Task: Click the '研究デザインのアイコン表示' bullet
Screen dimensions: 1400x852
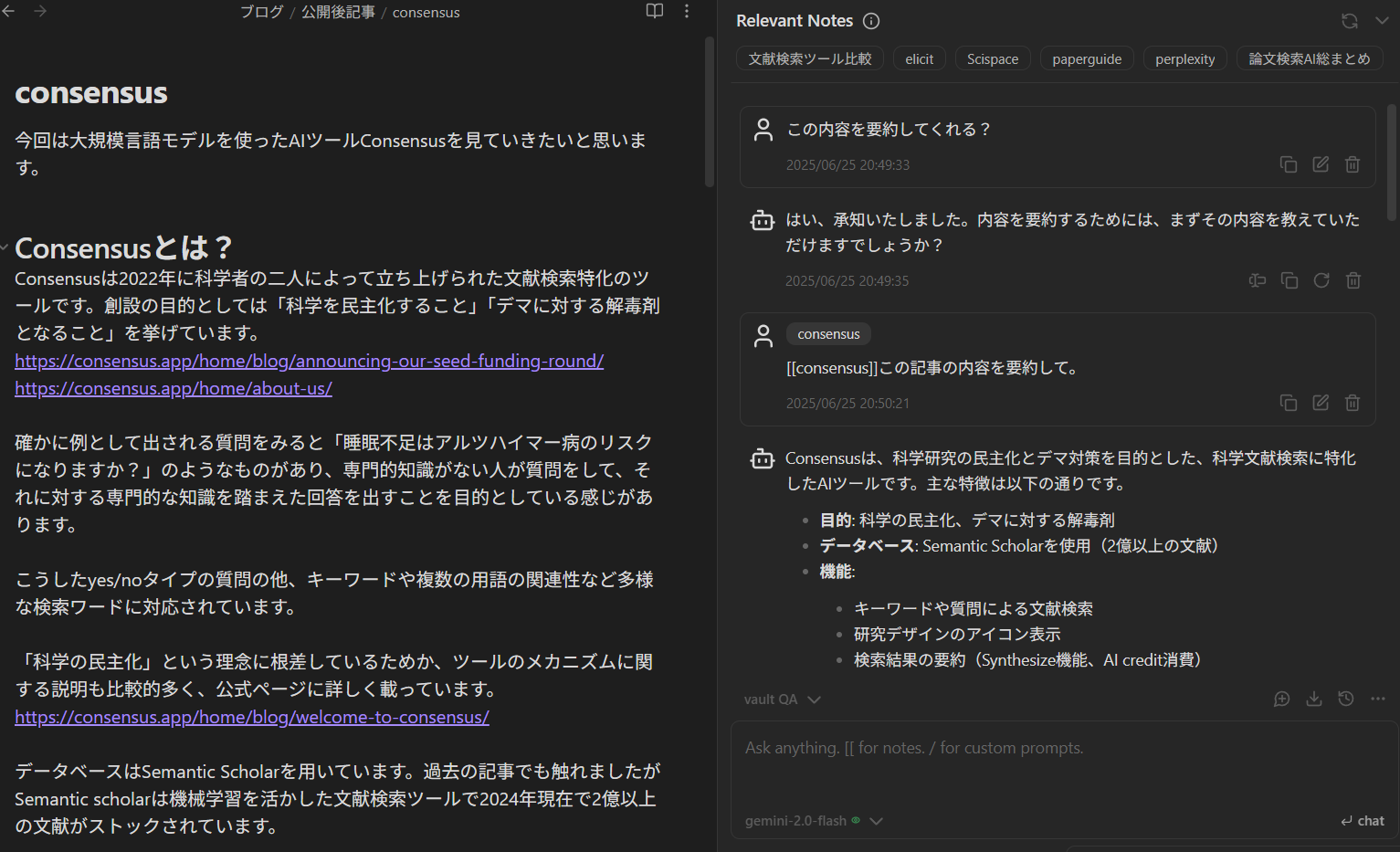Action: click(x=957, y=634)
